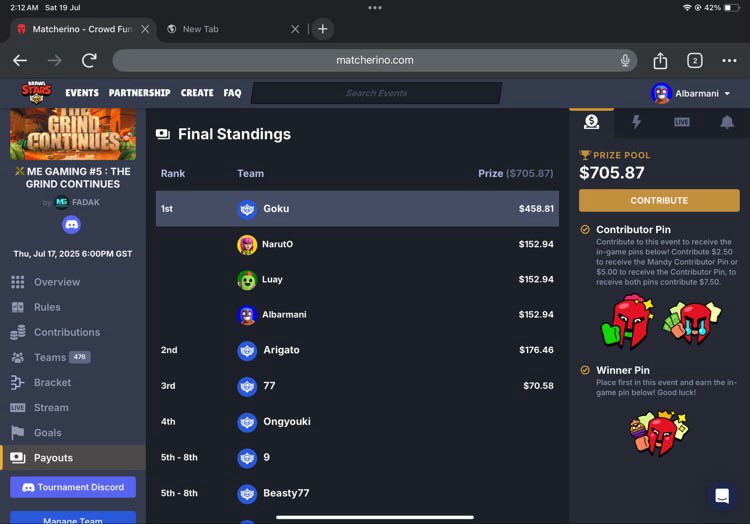750x524 pixels.
Task: Close the Matcherino tab
Action: tap(145, 29)
